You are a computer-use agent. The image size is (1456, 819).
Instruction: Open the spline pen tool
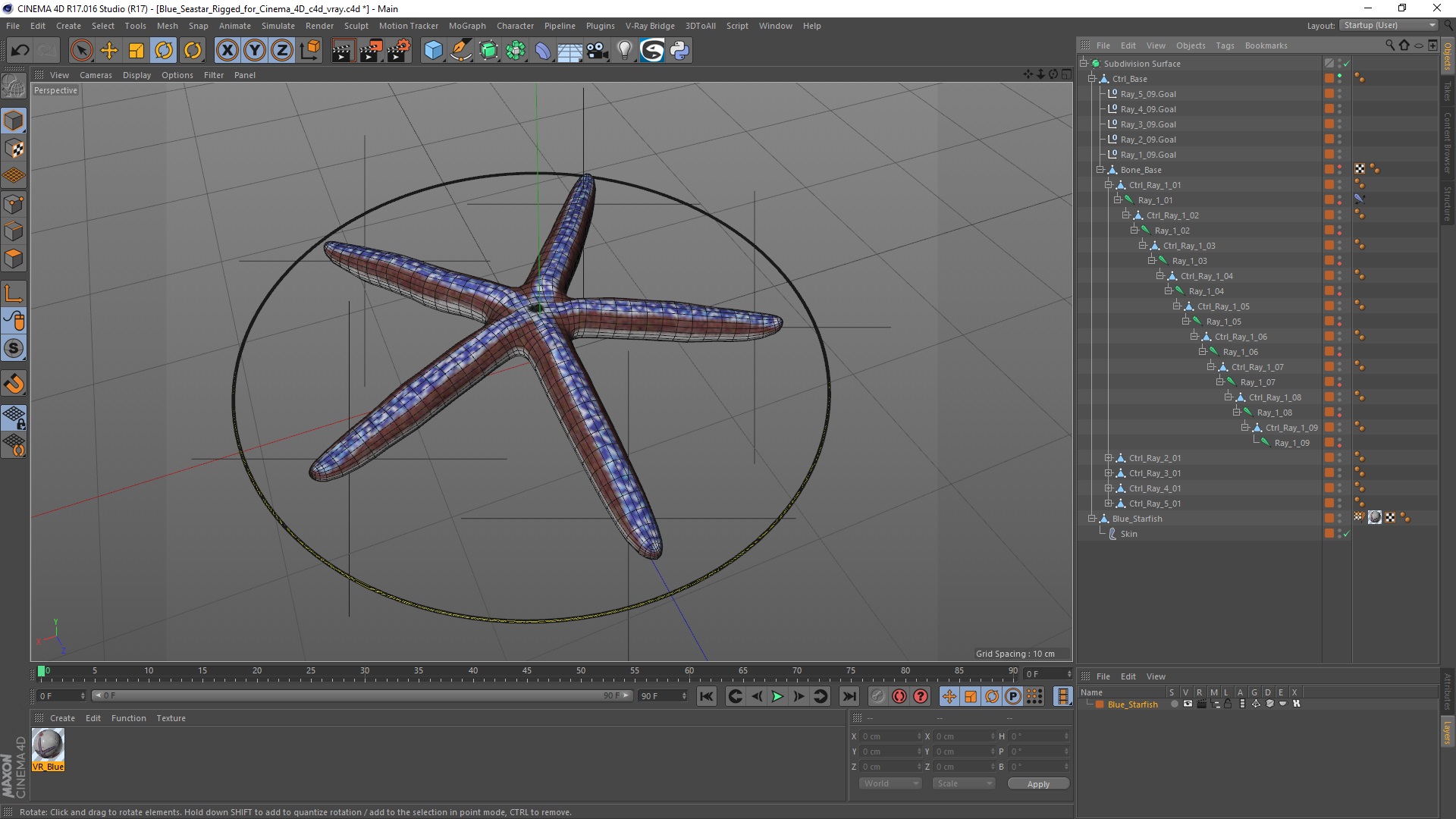pos(460,51)
